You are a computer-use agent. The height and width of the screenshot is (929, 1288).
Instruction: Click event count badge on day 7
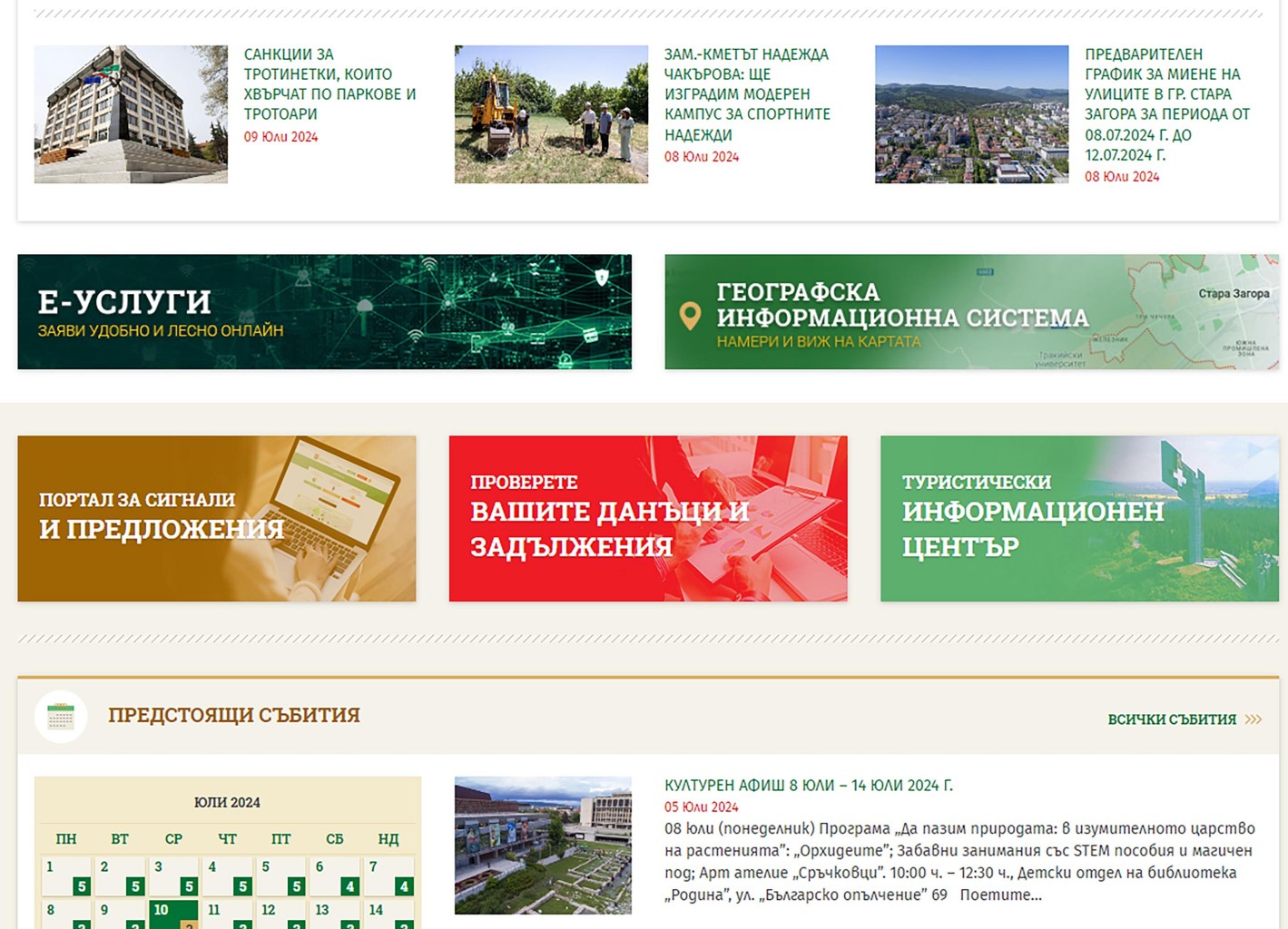click(404, 885)
